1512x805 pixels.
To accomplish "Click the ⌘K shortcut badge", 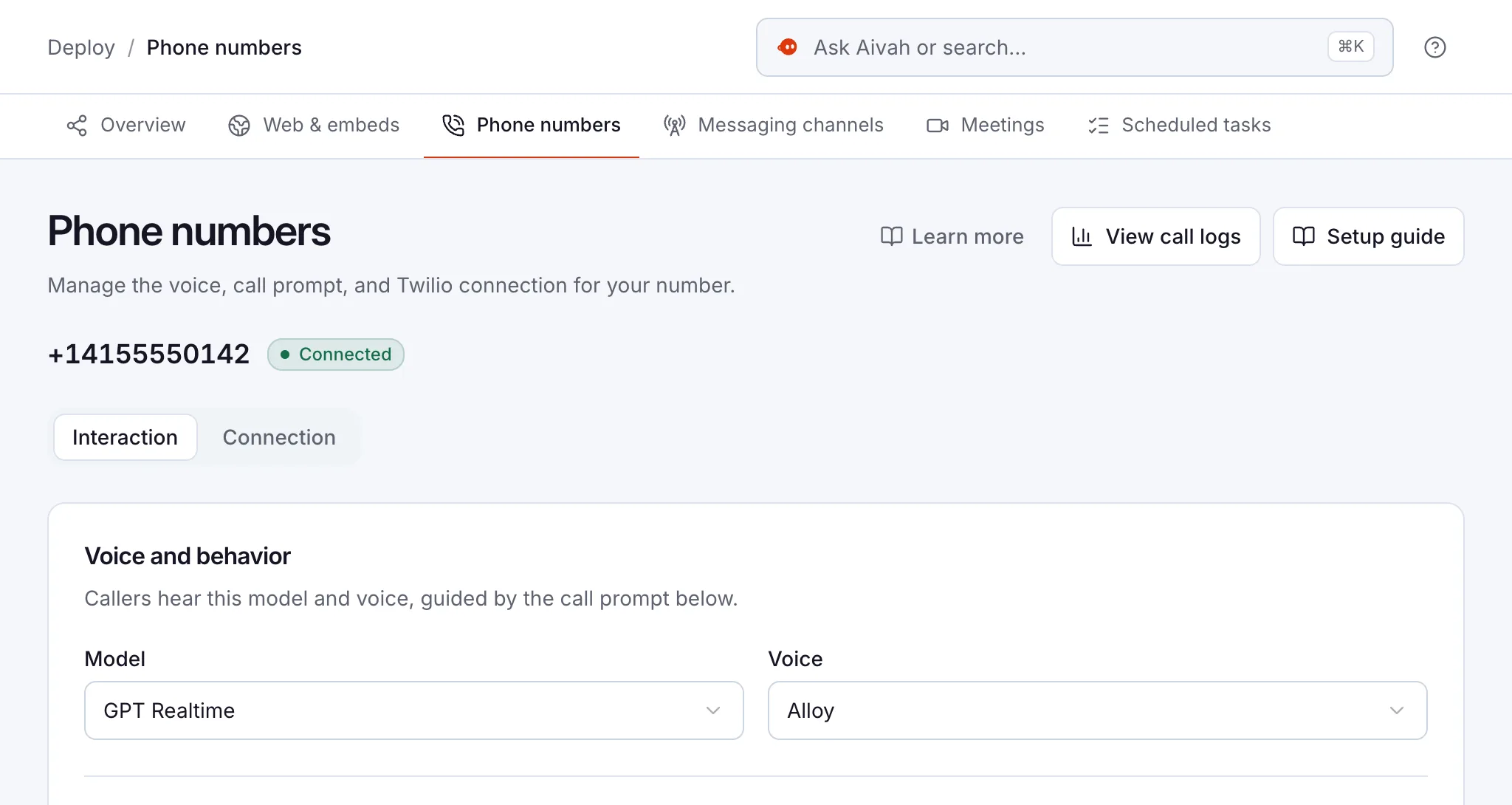I will (x=1350, y=47).
